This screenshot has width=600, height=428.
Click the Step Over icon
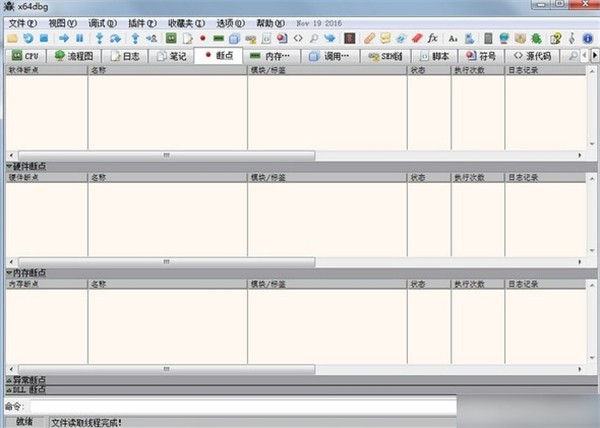(x=115, y=38)
